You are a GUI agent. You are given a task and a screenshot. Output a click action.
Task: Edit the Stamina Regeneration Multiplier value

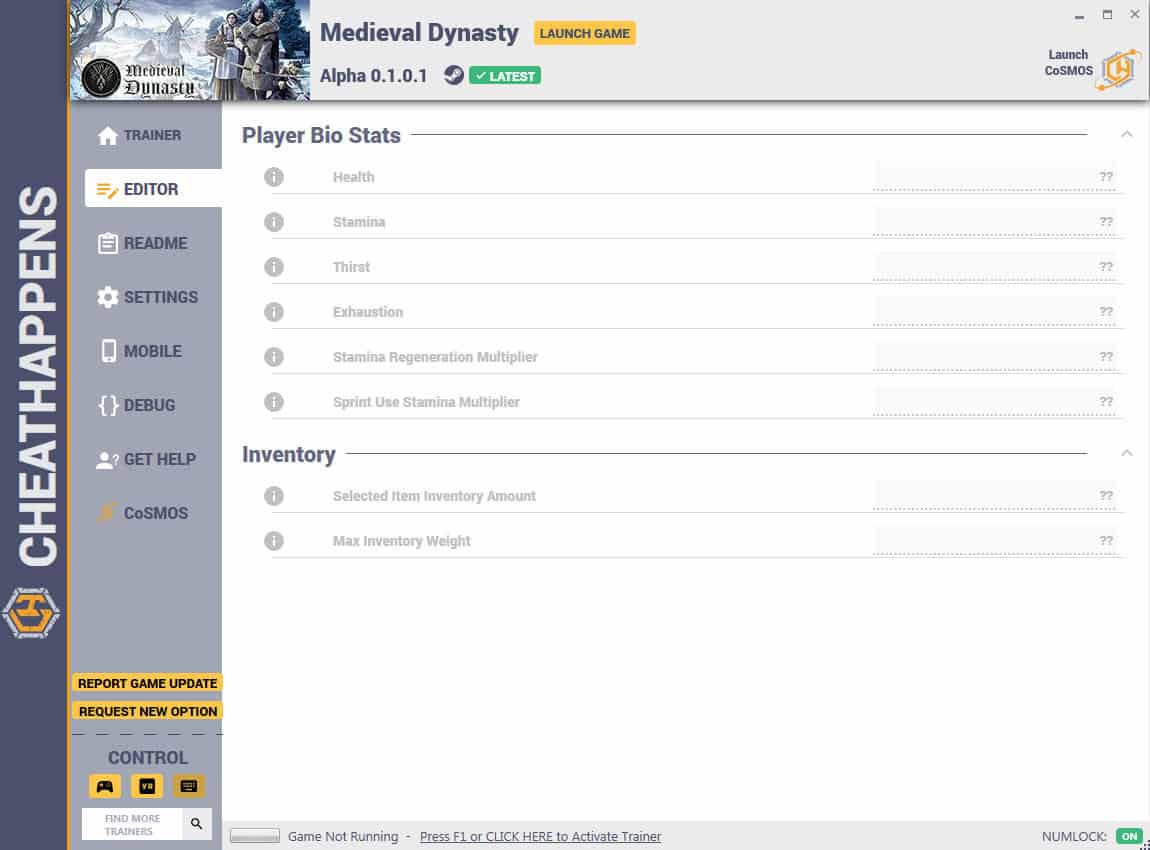[995, 357]
